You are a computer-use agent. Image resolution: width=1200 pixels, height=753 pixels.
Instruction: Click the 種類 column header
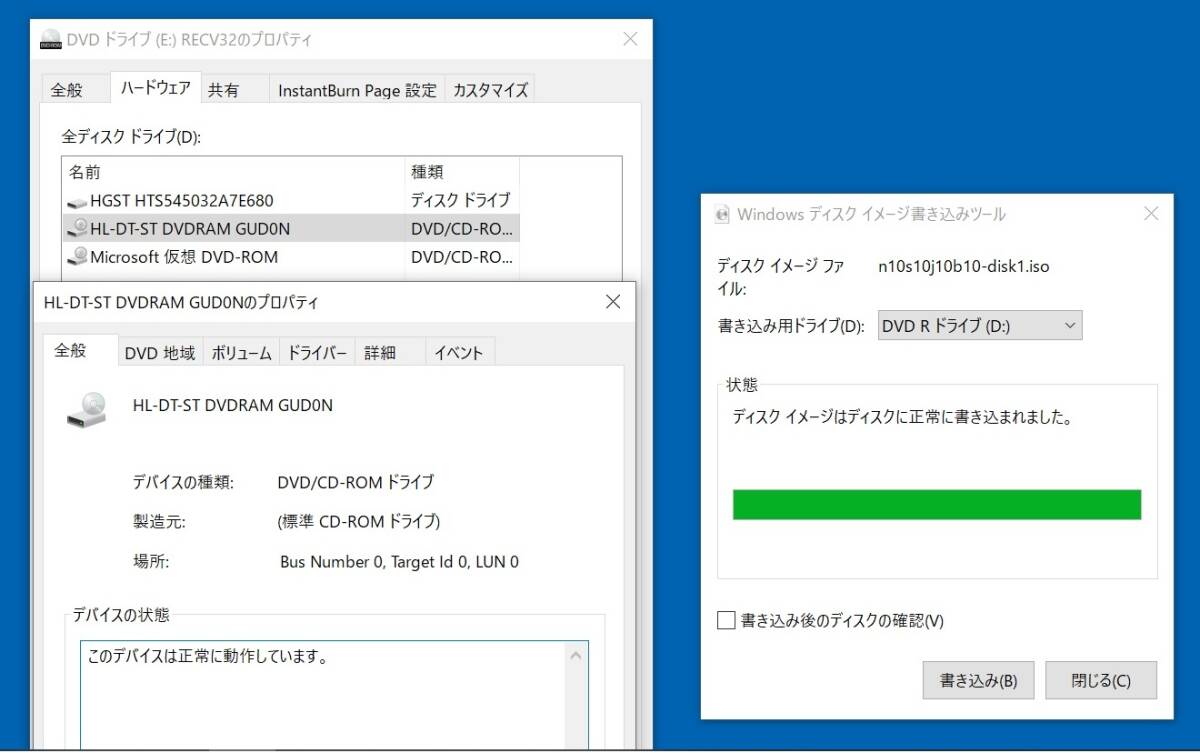click(462, 172)
